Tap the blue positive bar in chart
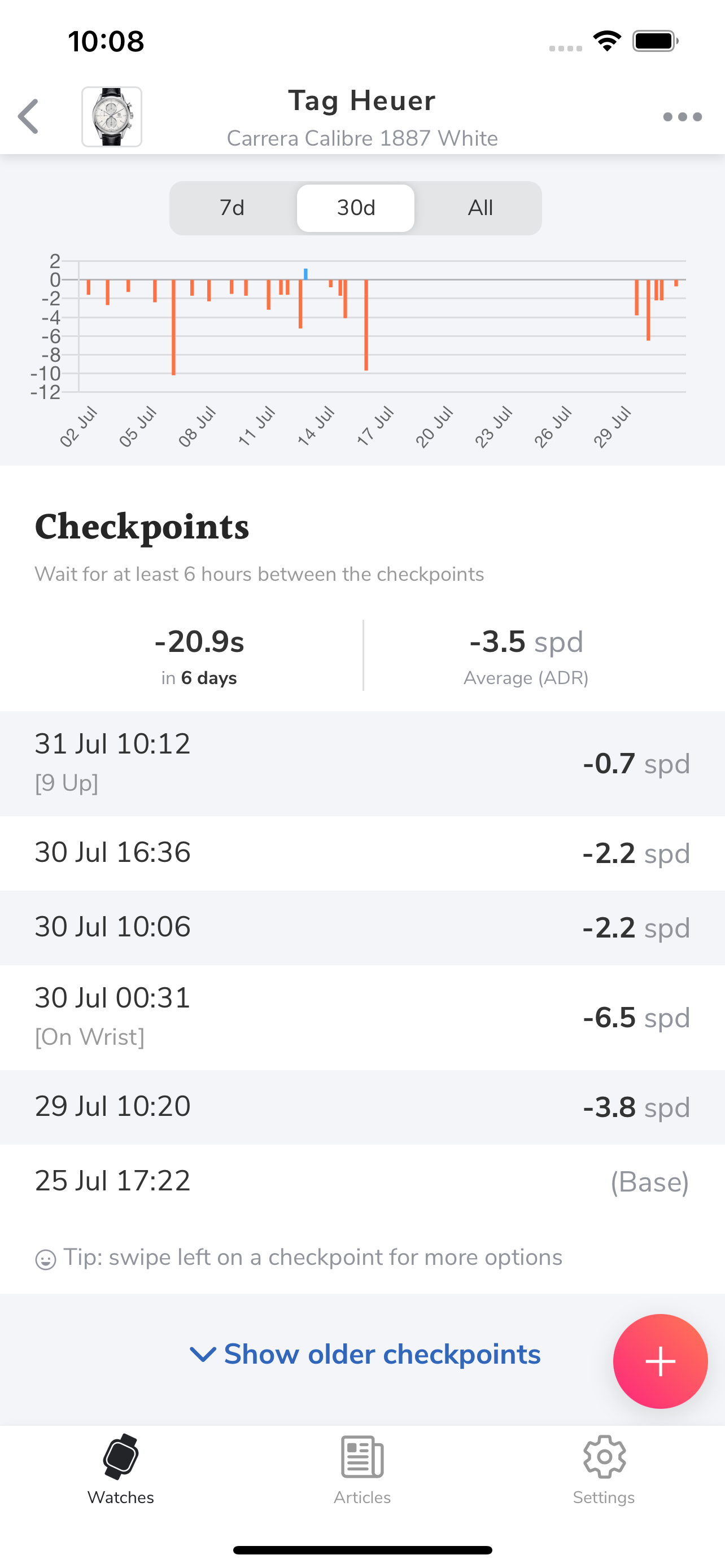 (305, 274)
